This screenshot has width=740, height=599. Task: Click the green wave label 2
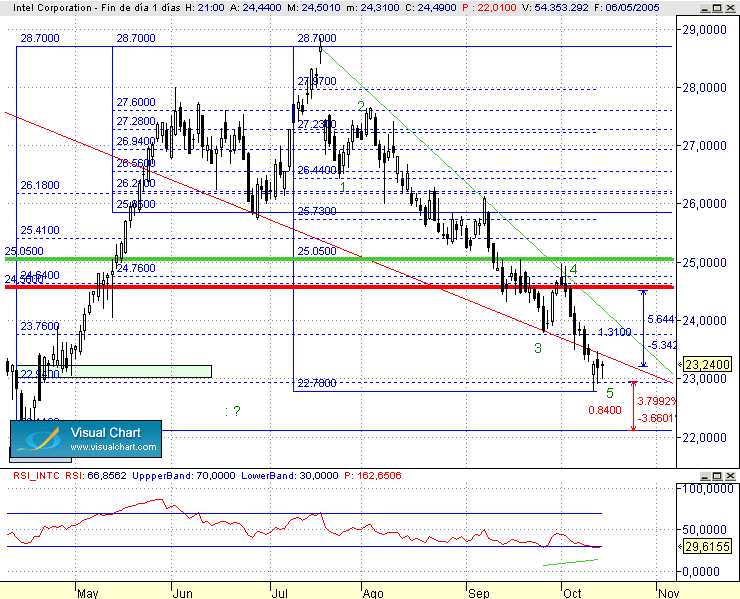point(361,106)
